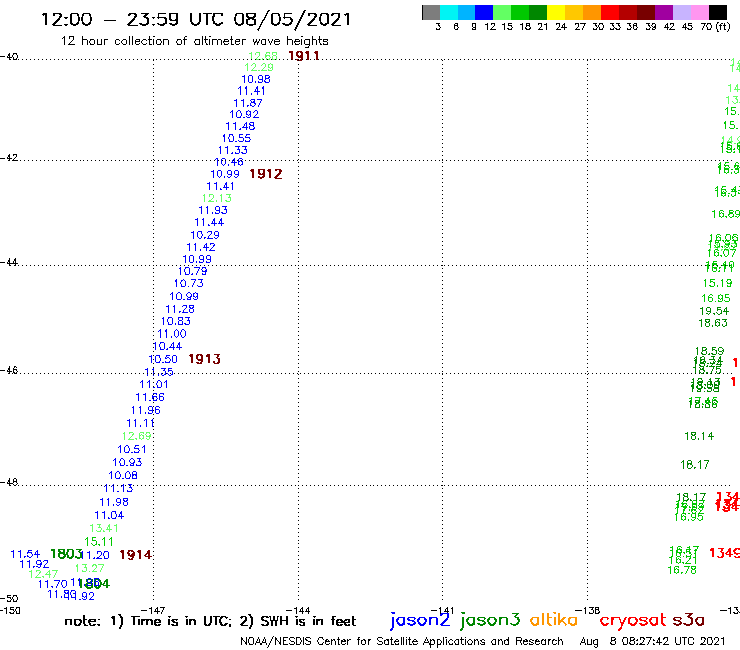Click the time label 1912
This screenshot has height=650, width=740.
(266, 174)
